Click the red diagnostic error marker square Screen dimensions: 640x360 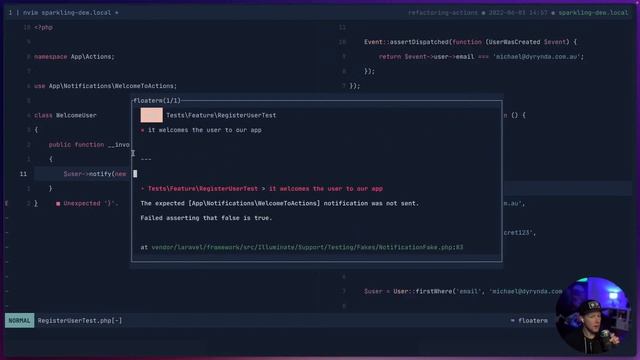[x=58, y=203]
